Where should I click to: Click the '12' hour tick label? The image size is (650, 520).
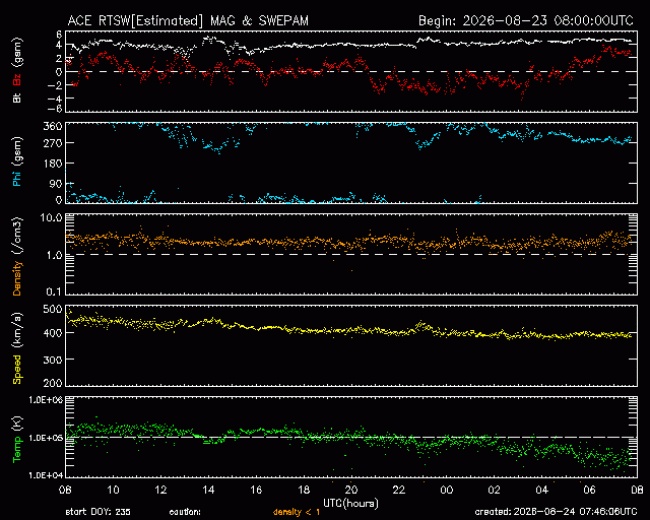click(160, 490)
